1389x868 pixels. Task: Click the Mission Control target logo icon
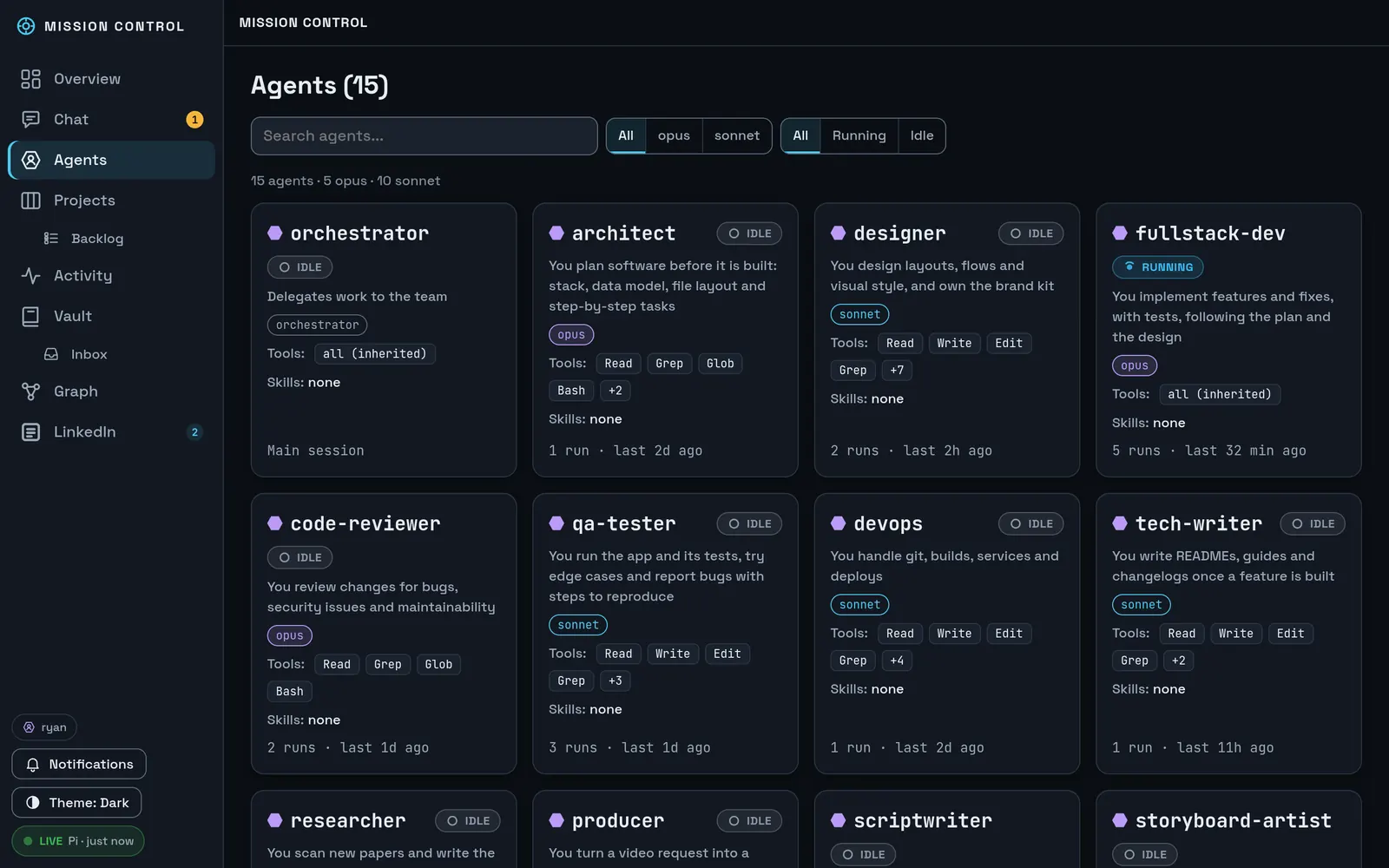click(x=26, y=26)
